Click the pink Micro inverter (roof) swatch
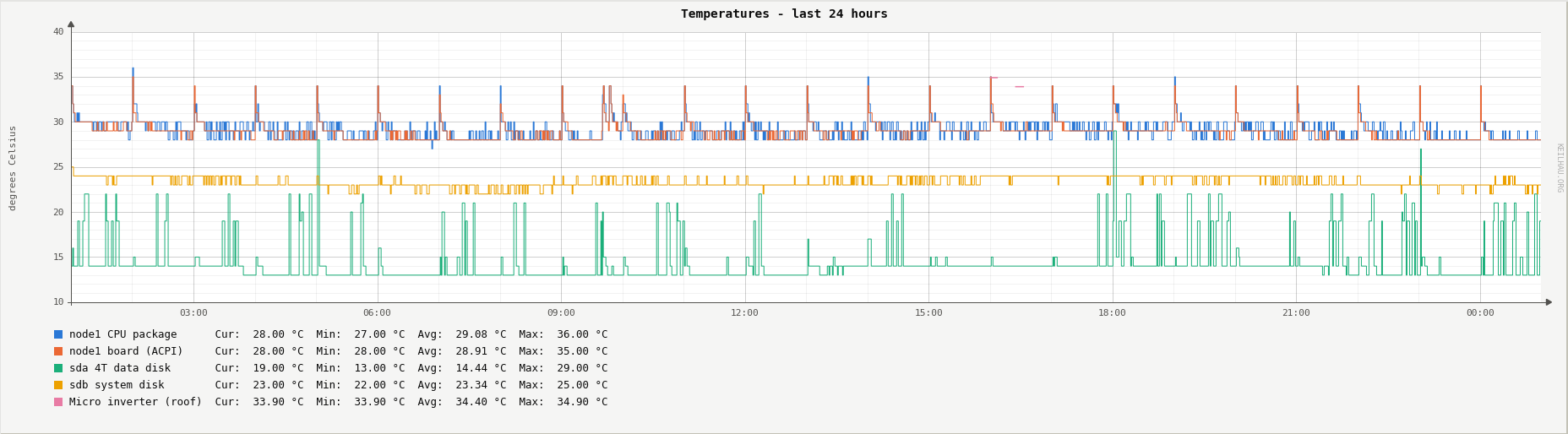 point(58,402)
